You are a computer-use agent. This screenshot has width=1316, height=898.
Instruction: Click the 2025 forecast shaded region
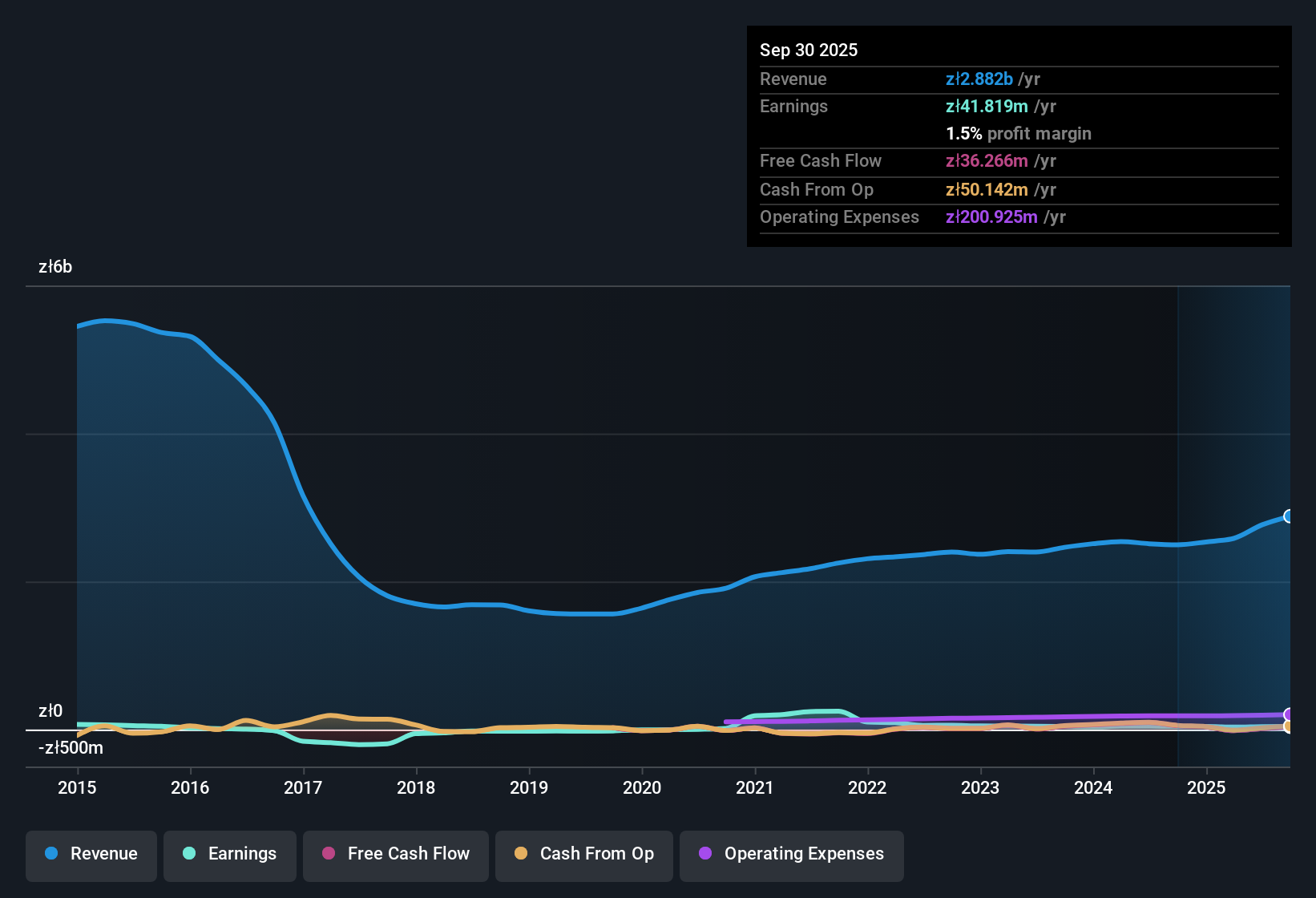[1234, 521]
